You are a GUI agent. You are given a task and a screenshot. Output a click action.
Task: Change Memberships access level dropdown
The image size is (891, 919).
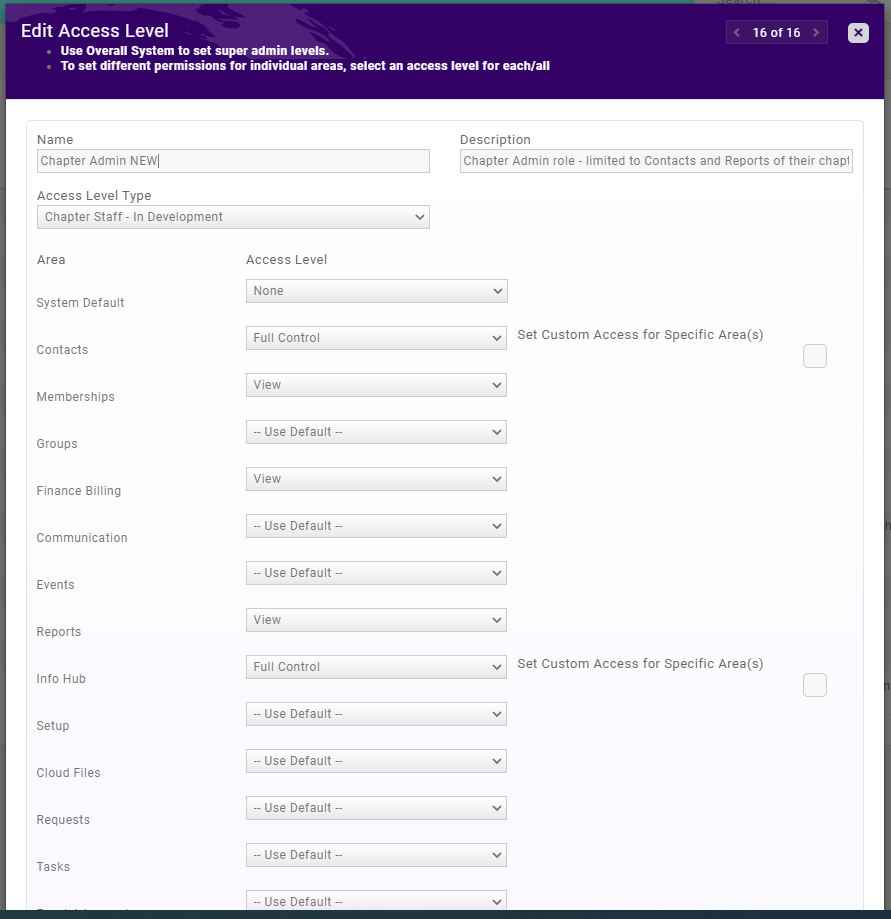point(376,385)
